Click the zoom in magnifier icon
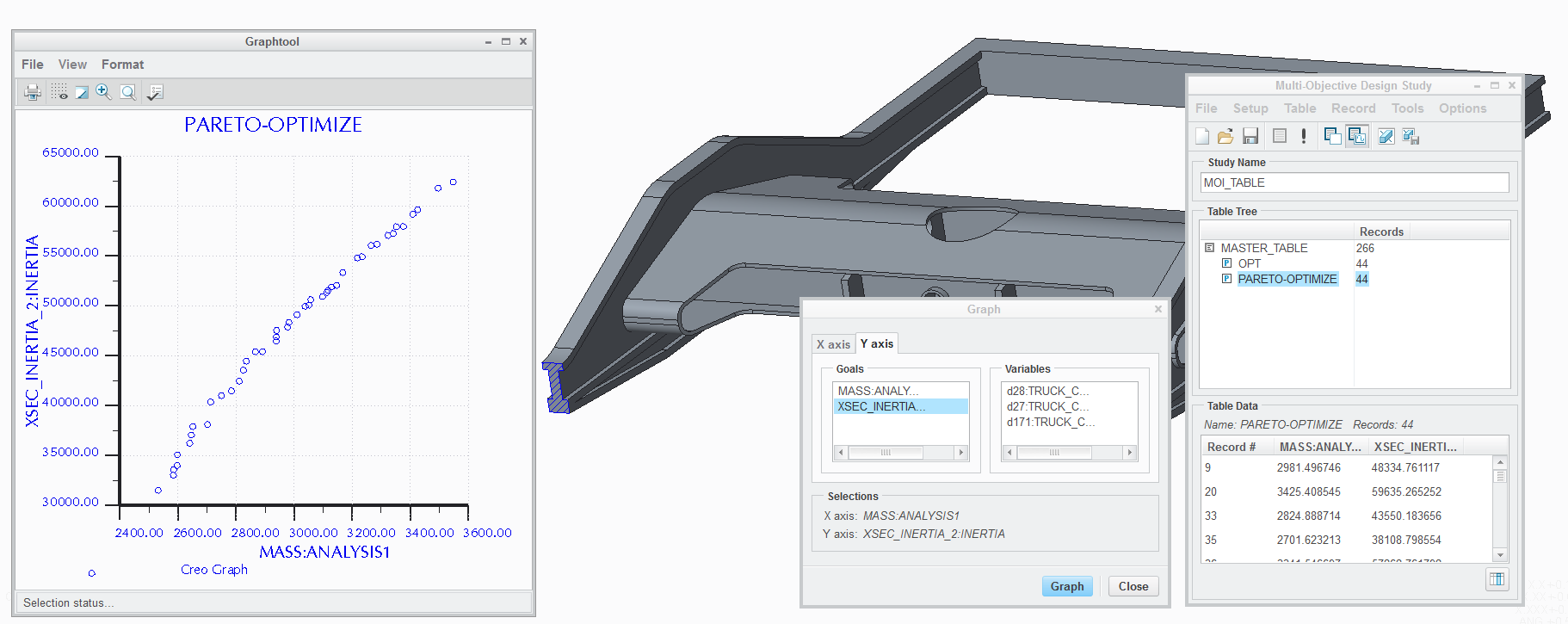 103,92
